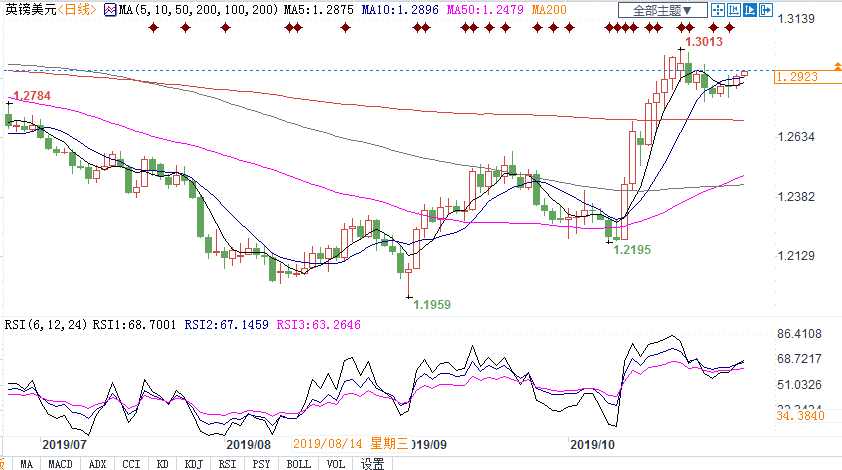Click the current price label 1.2923
The image size is (842, 470).
pos(796,76)
